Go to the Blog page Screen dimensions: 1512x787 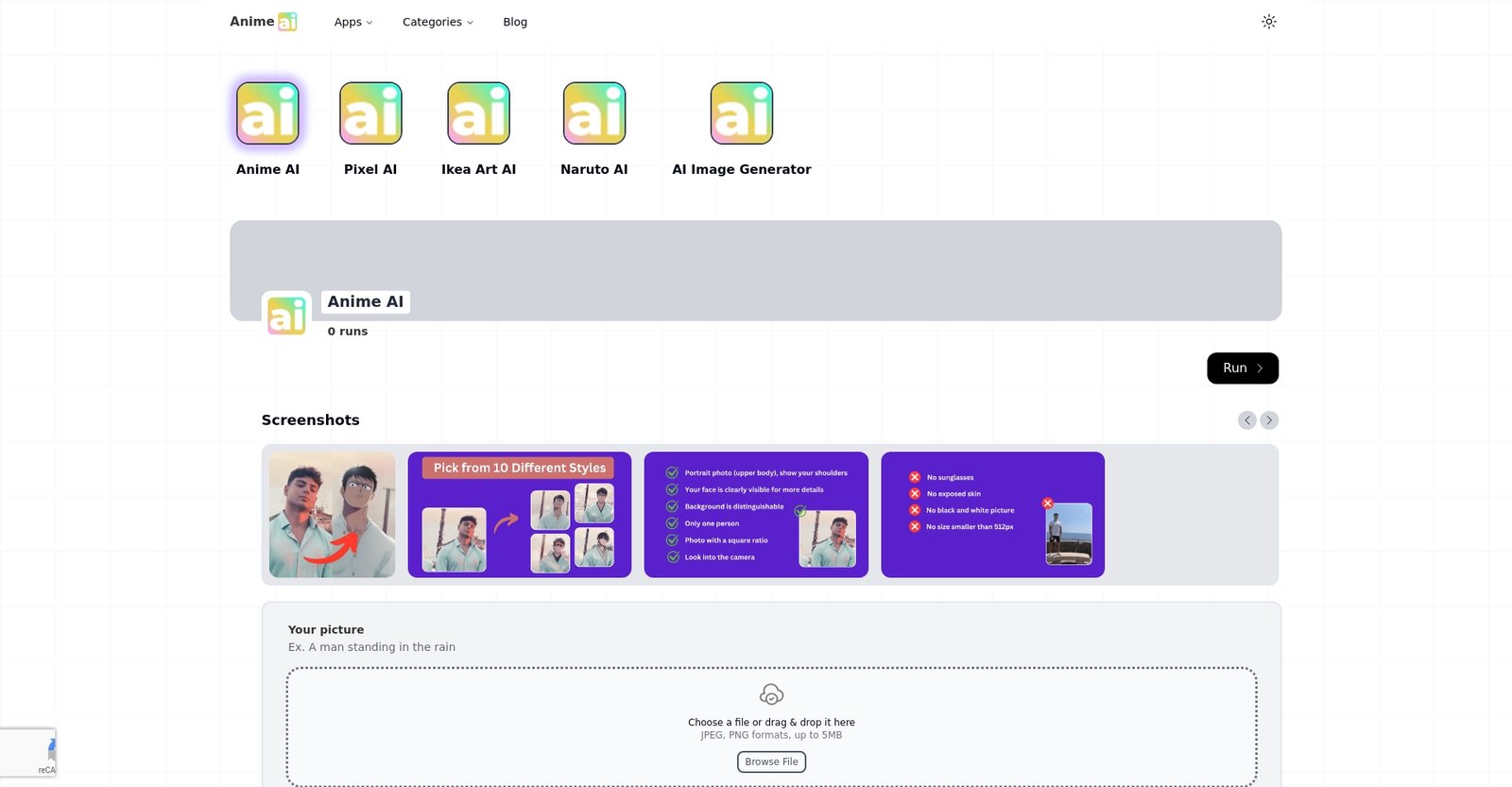click(515, 22)
